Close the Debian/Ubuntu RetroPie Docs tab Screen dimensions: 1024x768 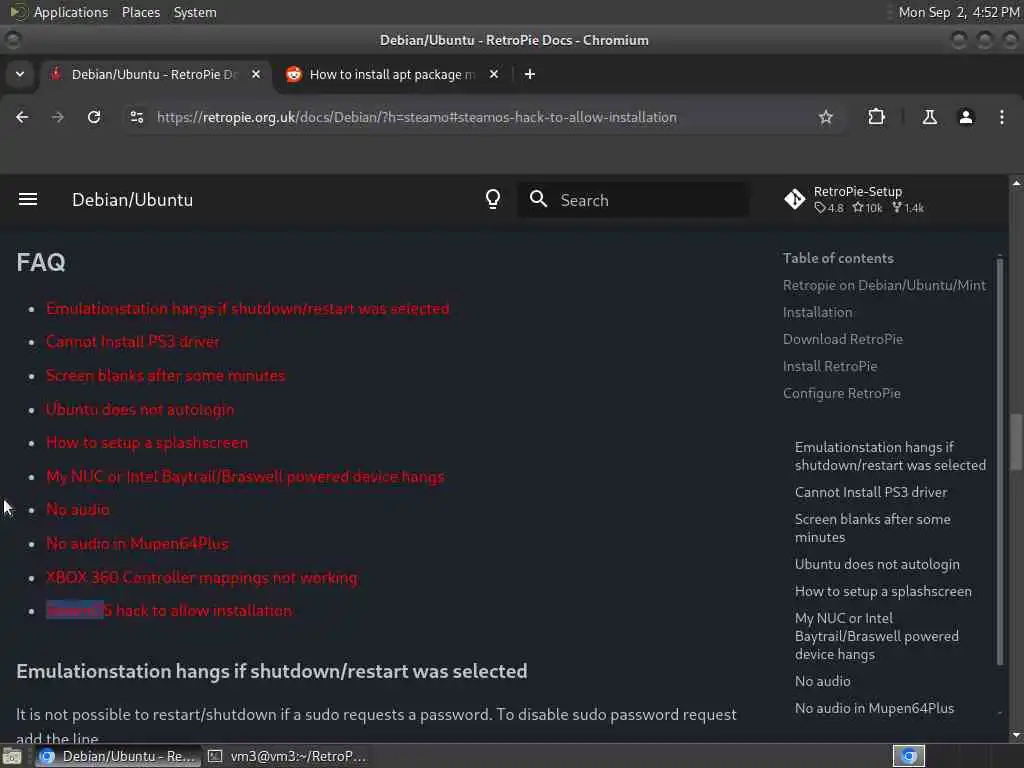click(x=256, y=74)
